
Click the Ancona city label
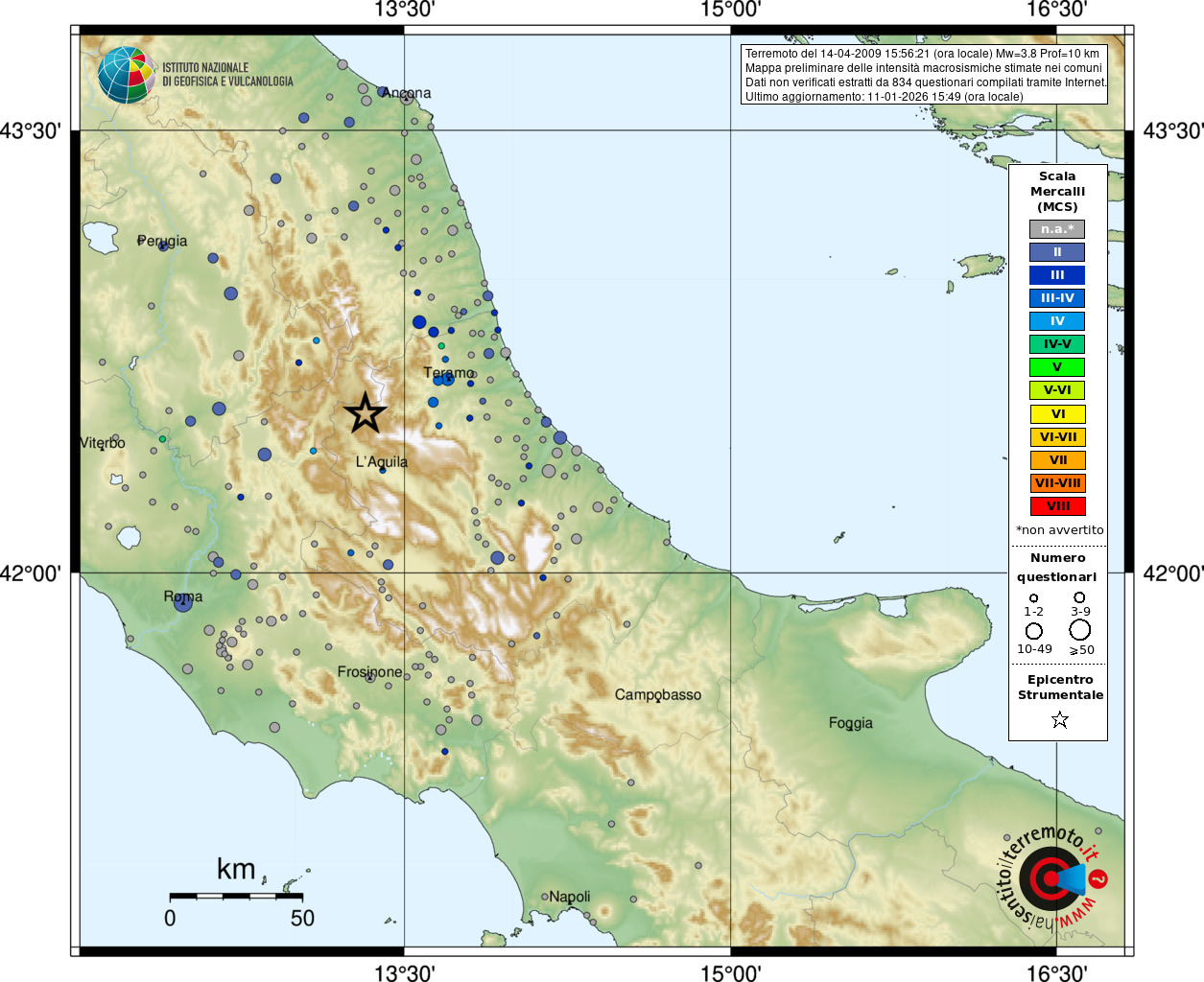(407, 93)
